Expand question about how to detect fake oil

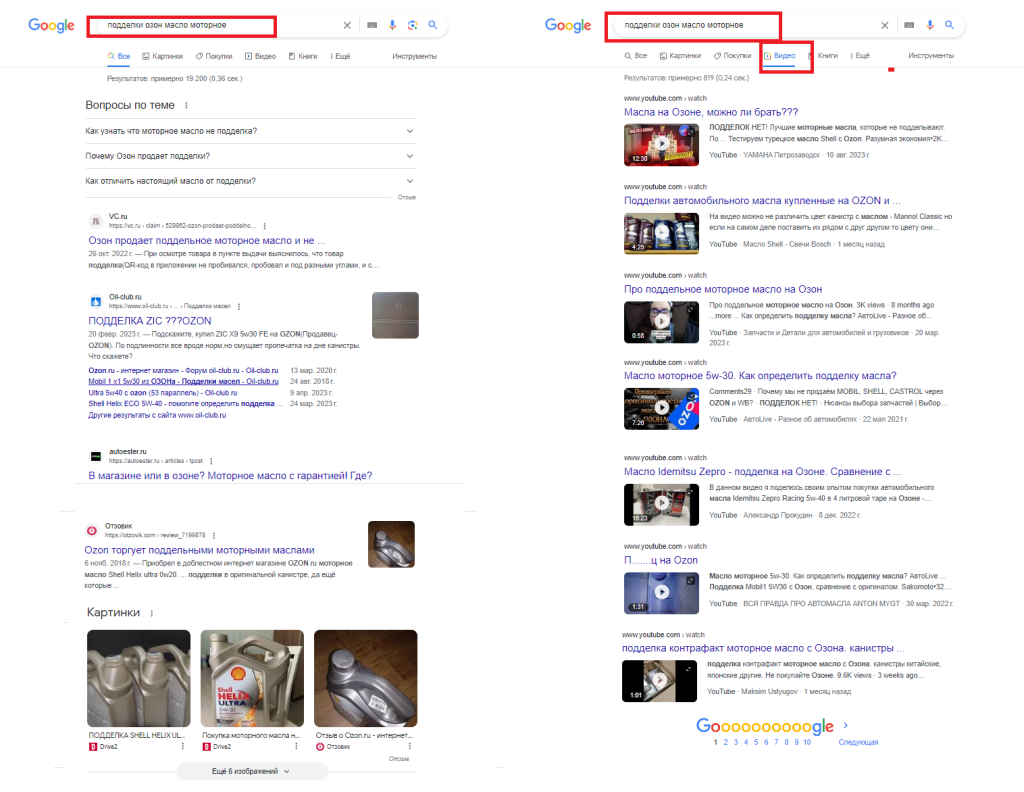click(x=250, y=131)
